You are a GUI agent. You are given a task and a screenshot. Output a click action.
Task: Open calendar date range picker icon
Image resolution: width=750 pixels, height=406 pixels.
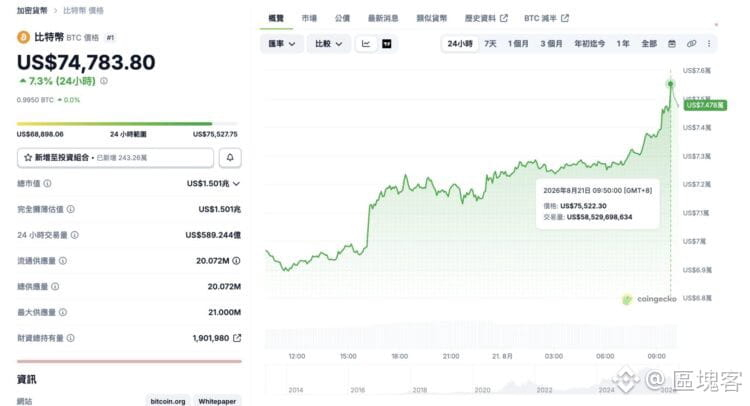click(x=672, y=44)
